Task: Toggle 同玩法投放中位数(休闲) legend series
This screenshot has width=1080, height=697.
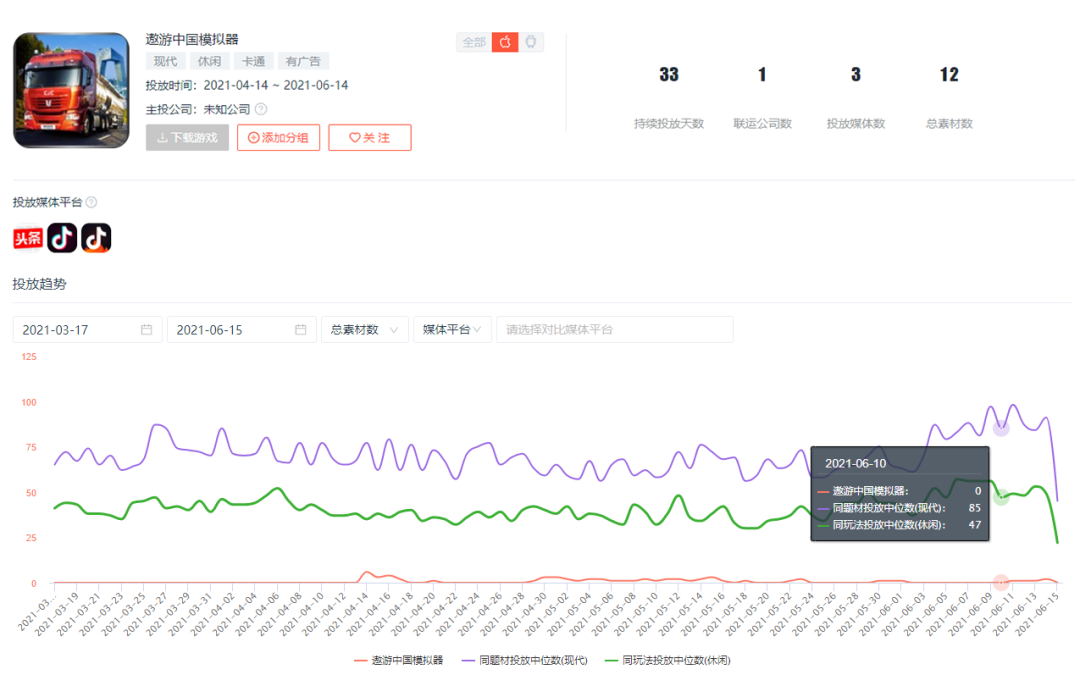Action: click(667, 660)
